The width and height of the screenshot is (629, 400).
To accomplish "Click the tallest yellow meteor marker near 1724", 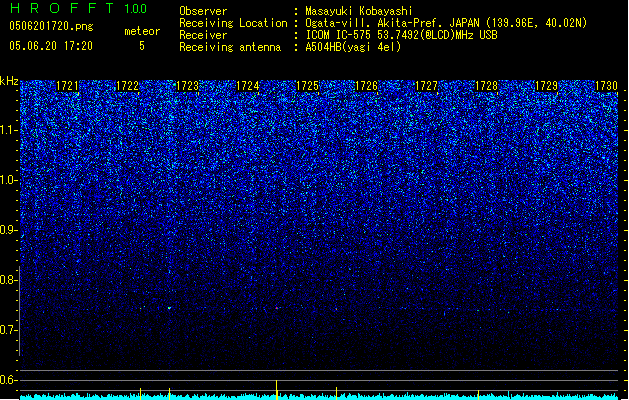I will pos(276,389).
